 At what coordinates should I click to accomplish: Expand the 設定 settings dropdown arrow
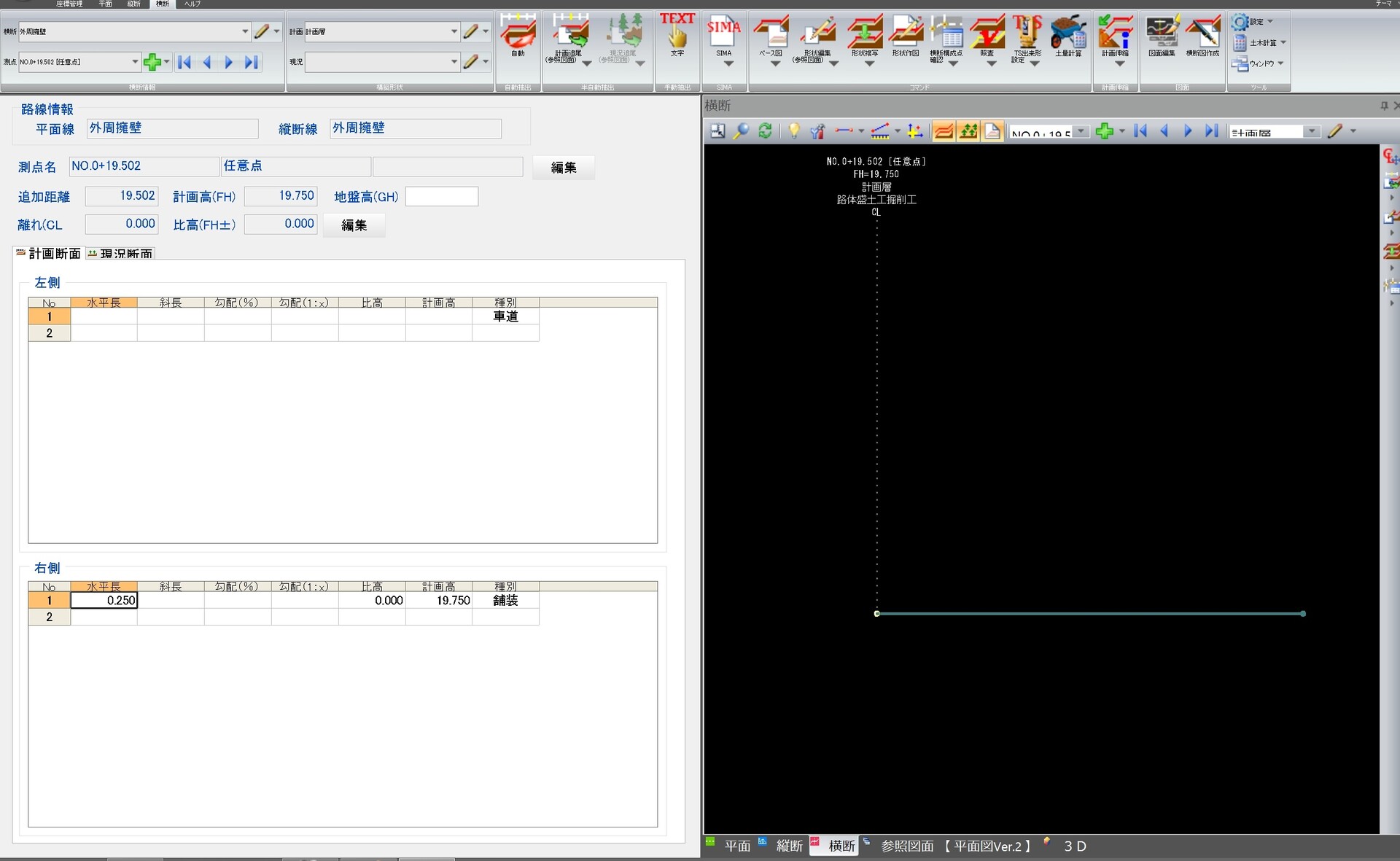(1271, 22)
